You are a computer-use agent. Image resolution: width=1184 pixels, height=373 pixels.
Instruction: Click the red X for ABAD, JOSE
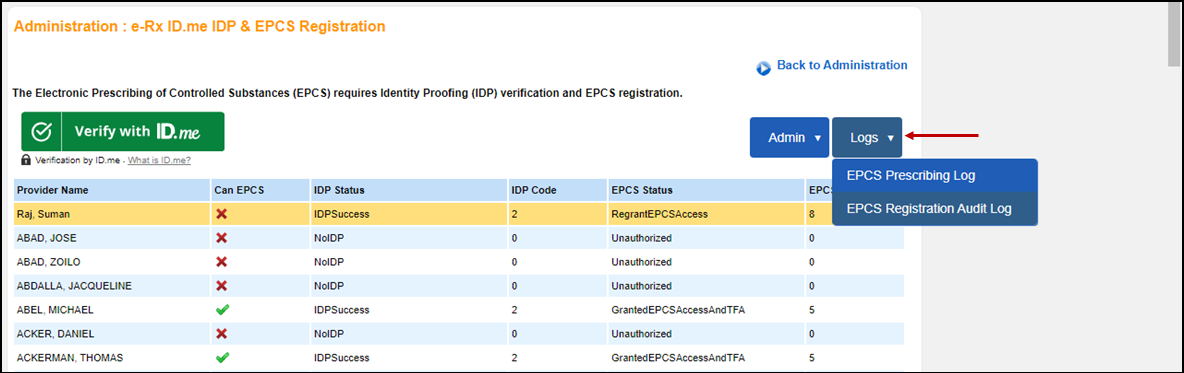(222, 238)
